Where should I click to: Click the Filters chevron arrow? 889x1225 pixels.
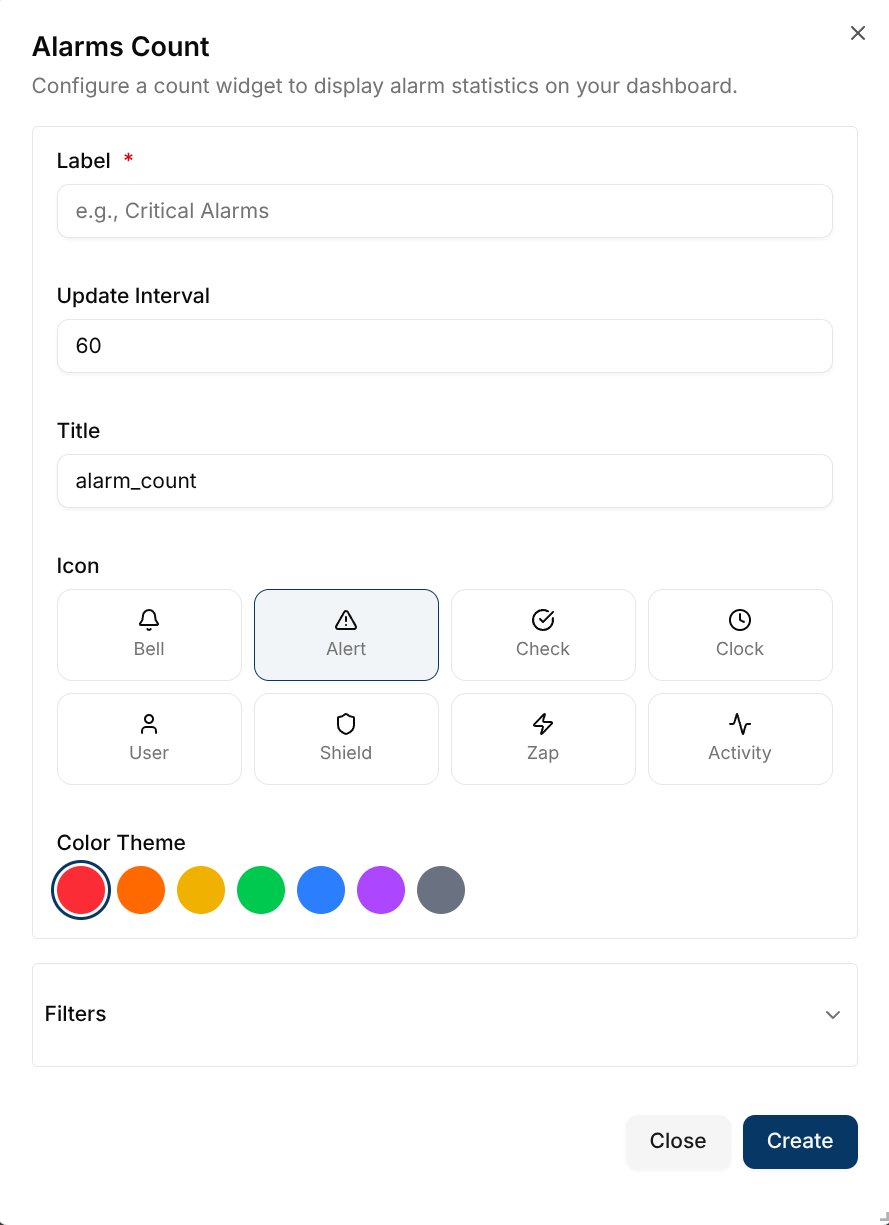832,1015
